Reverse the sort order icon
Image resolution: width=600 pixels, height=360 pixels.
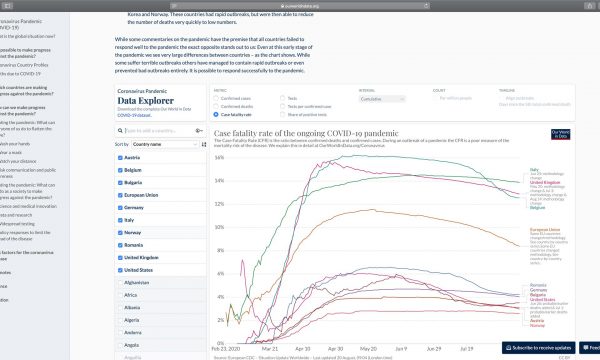[204, 144]
